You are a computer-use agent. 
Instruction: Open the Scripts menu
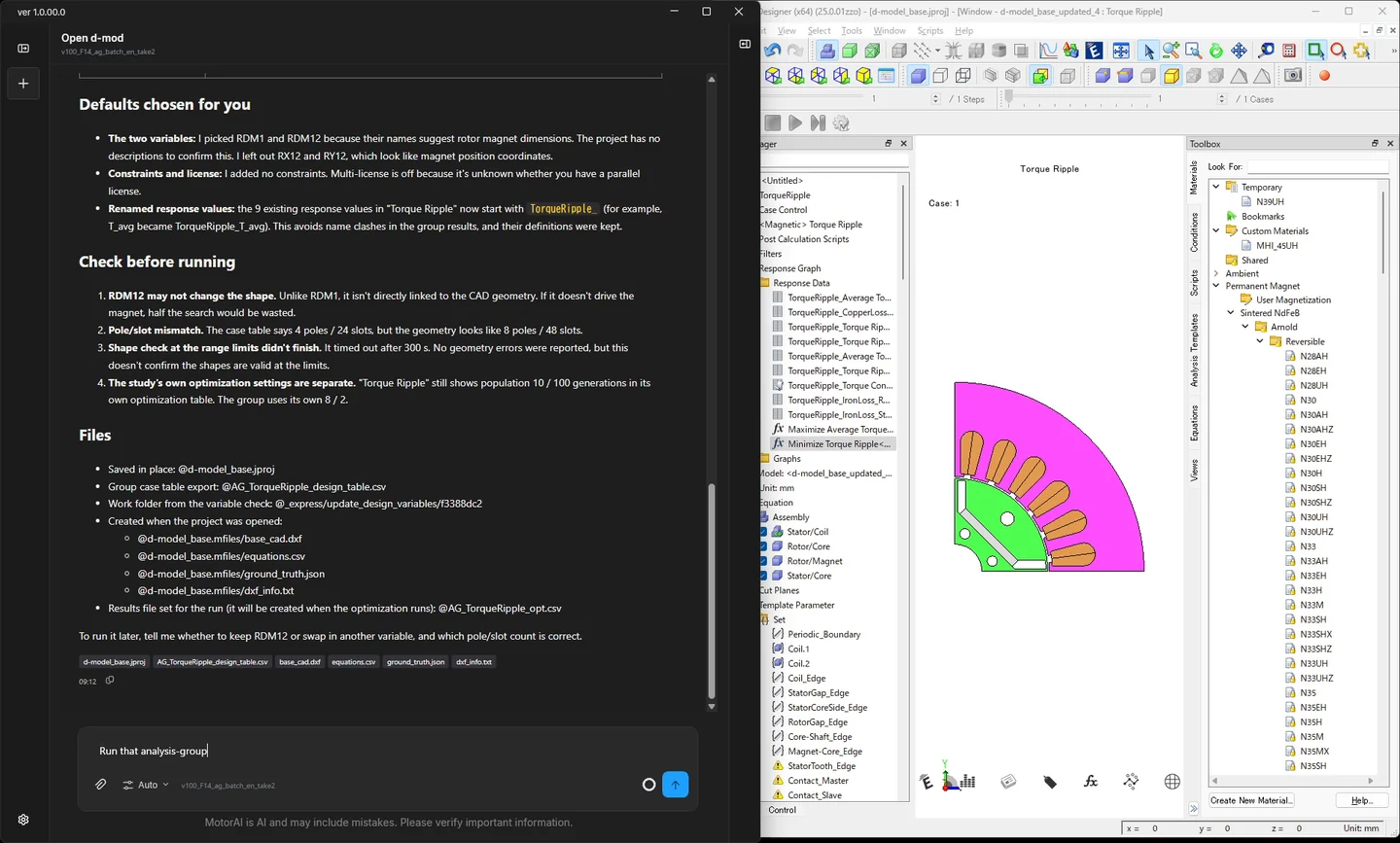coord(930,31)
